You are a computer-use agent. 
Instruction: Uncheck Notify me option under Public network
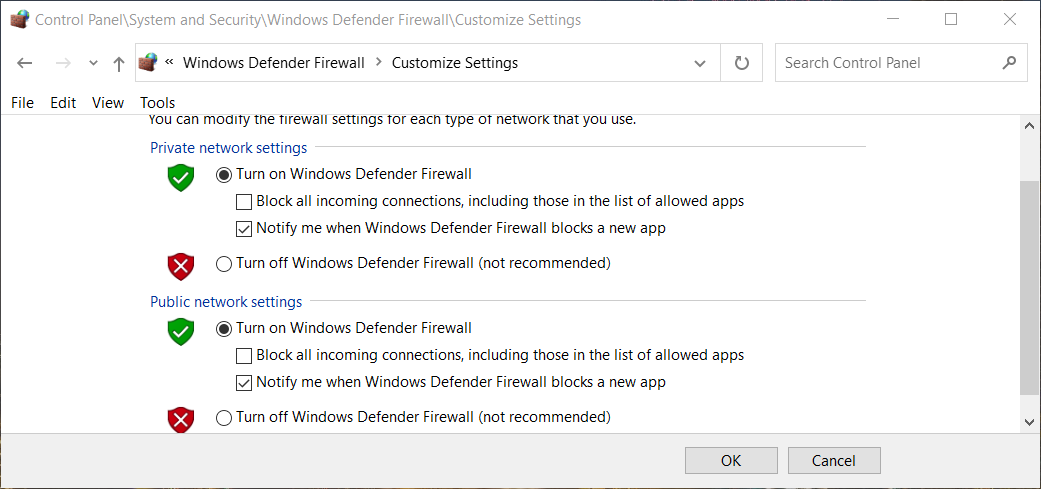(244, 383)
